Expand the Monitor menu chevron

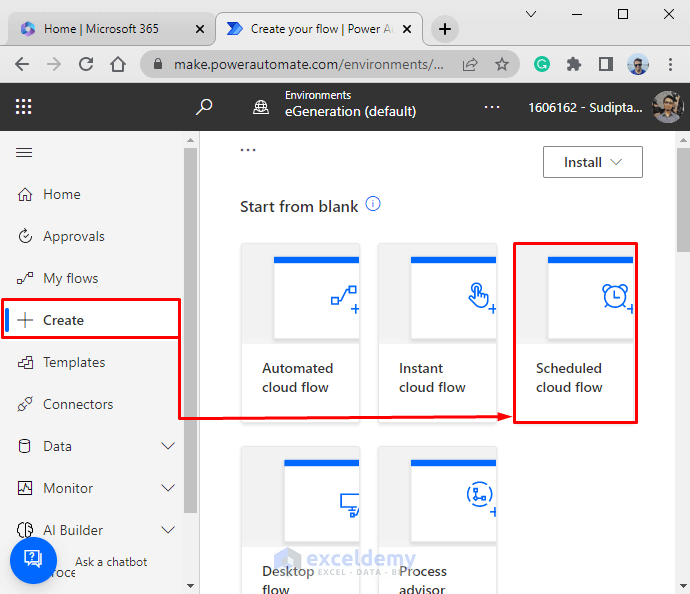tap(168, 488)
